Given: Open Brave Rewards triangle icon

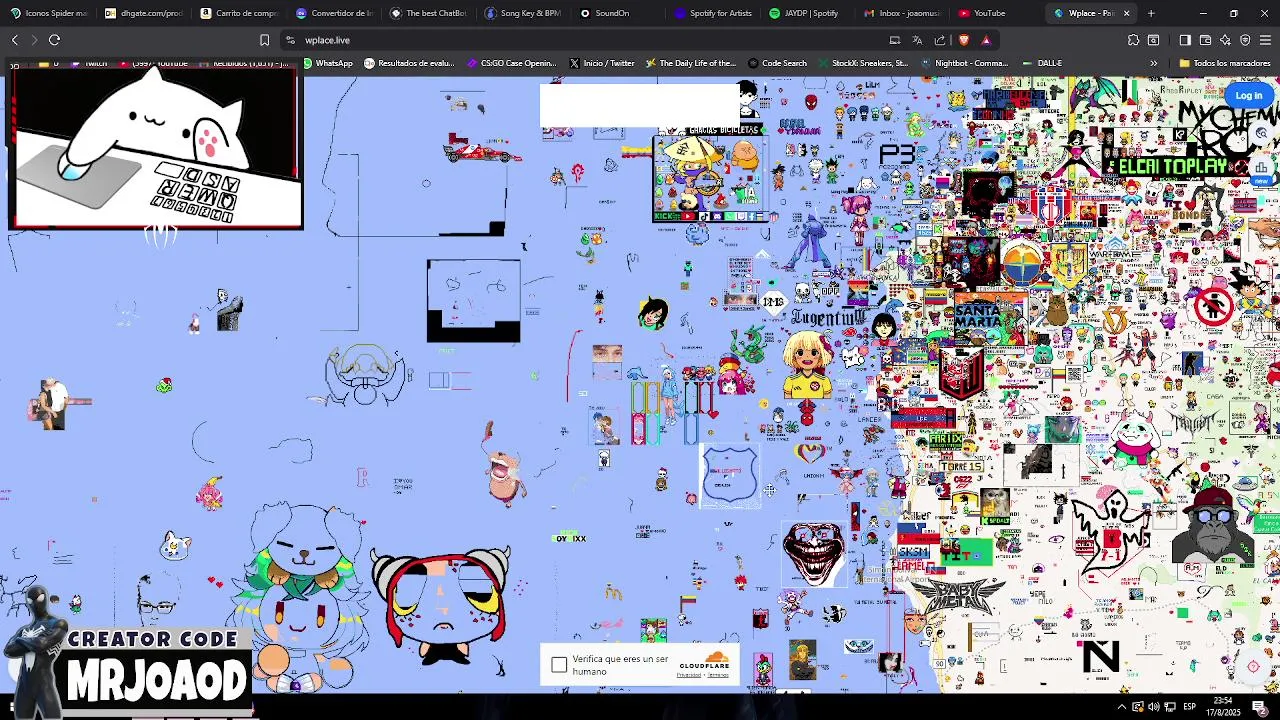Looking at the screenshot, I should click(x=986, y=40).
